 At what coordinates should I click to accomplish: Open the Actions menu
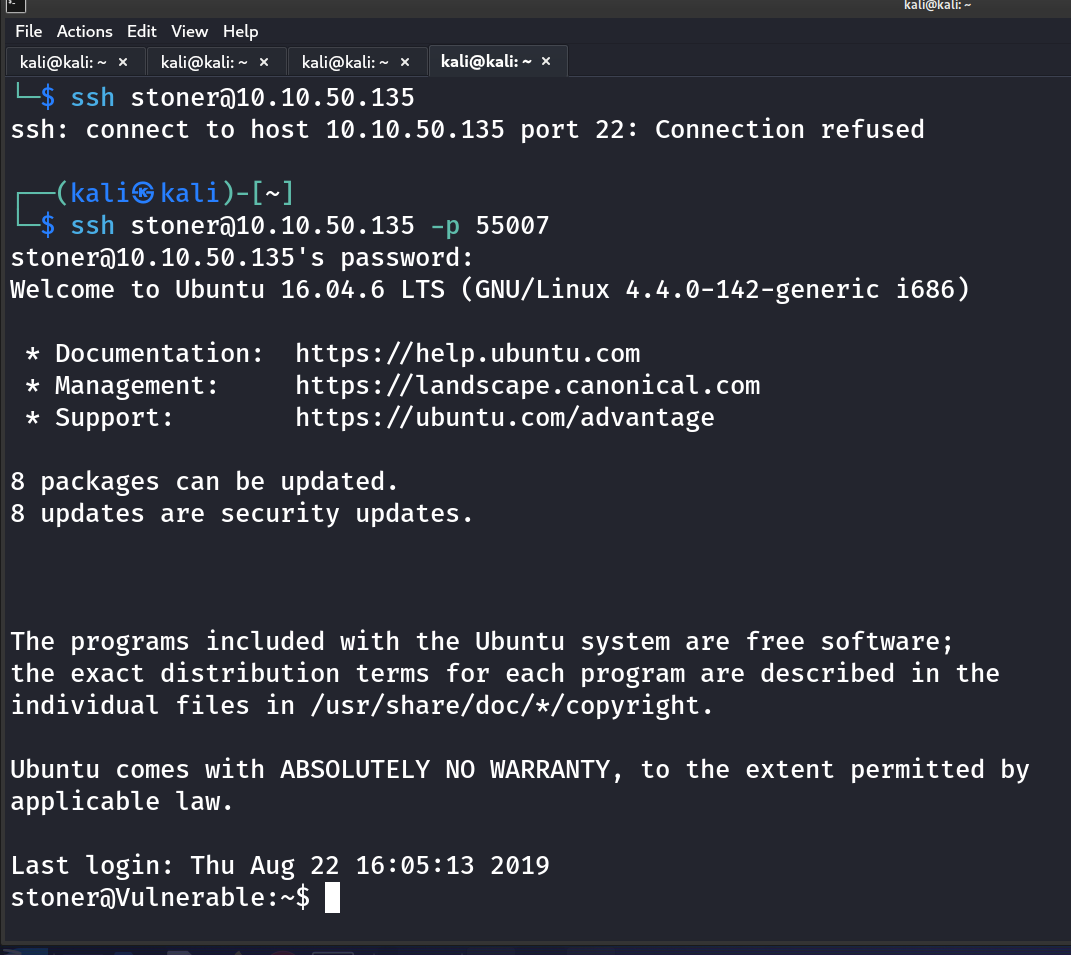[84, 32]
